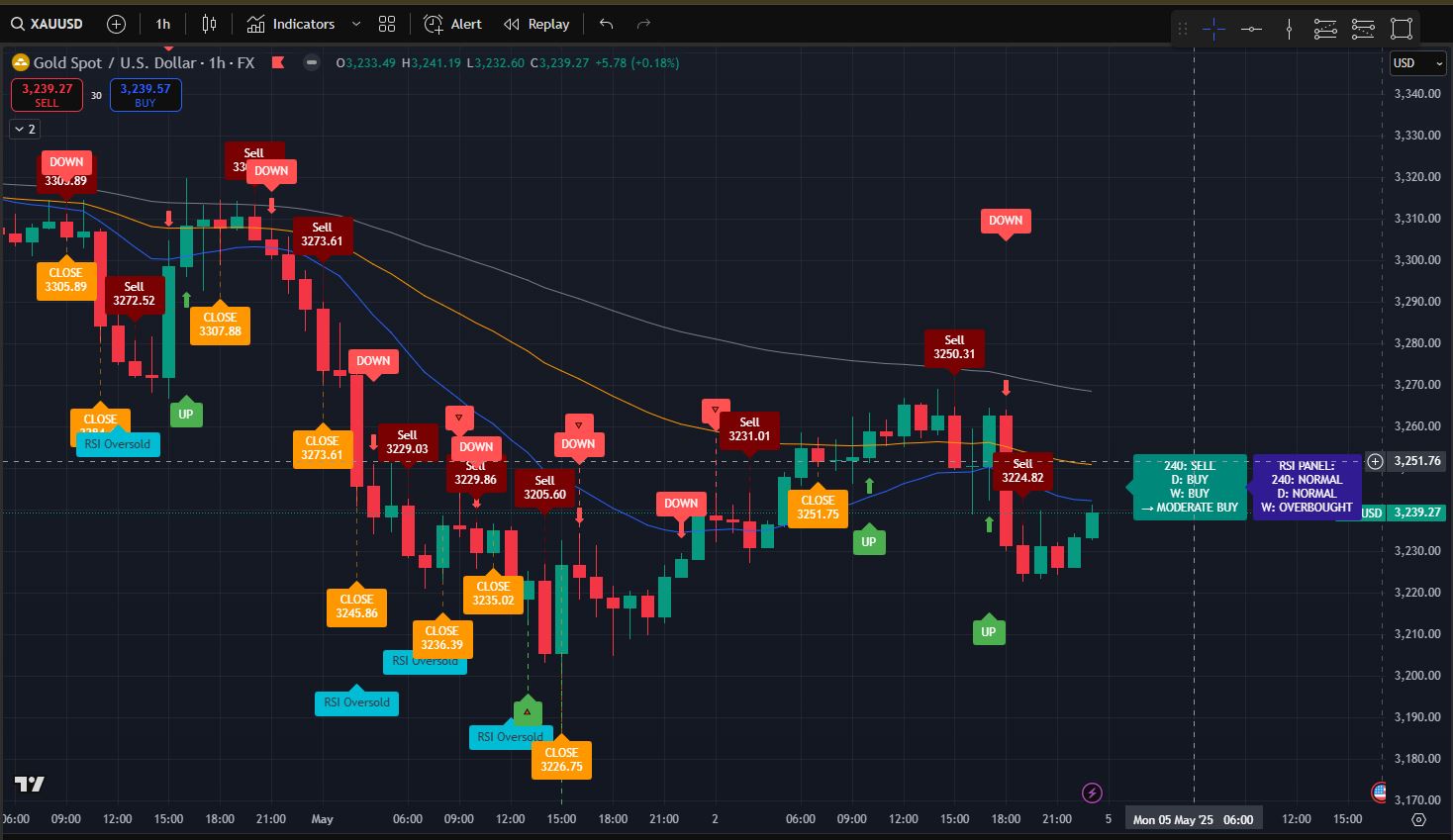Open the multi-chart layout grid icon
Screen dimensions: 1453x840
pos(386,23)
